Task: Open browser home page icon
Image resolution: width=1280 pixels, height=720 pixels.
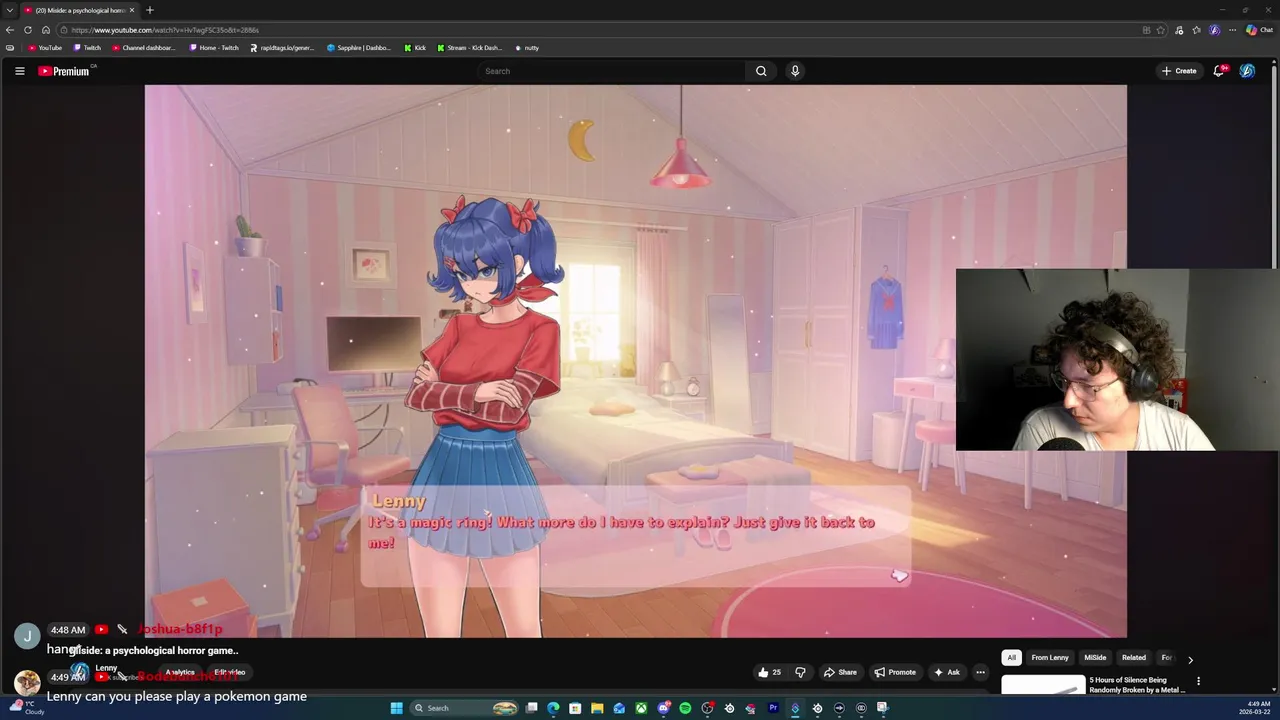Action: click(x=46, y=30)
